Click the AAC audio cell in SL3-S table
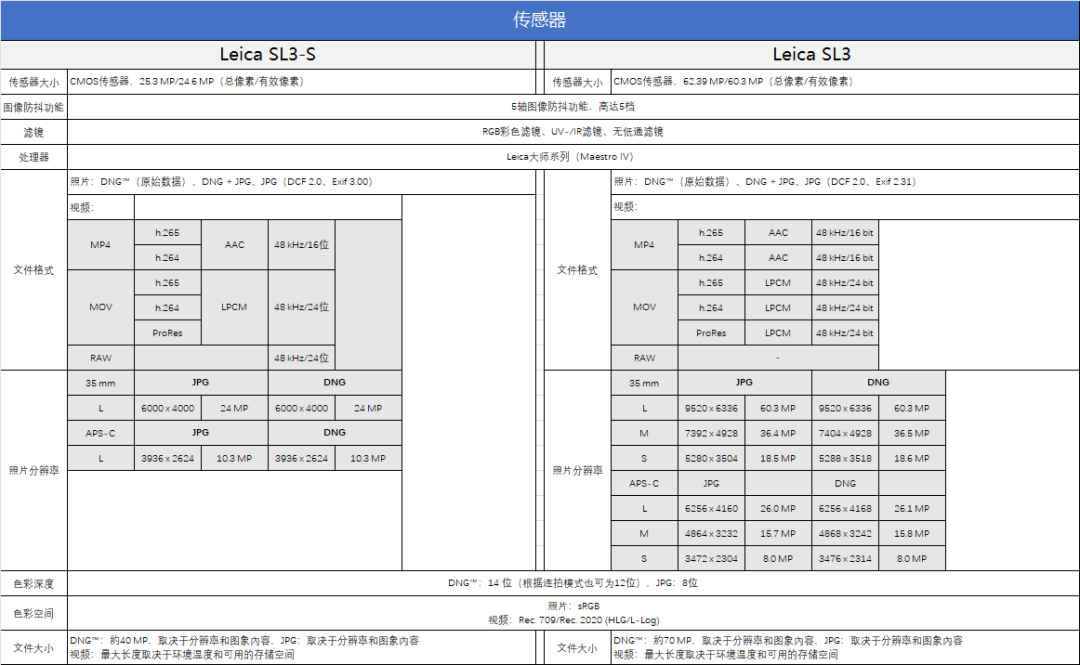The height and width of the screenshot is (665, 1080). [234, 245]
